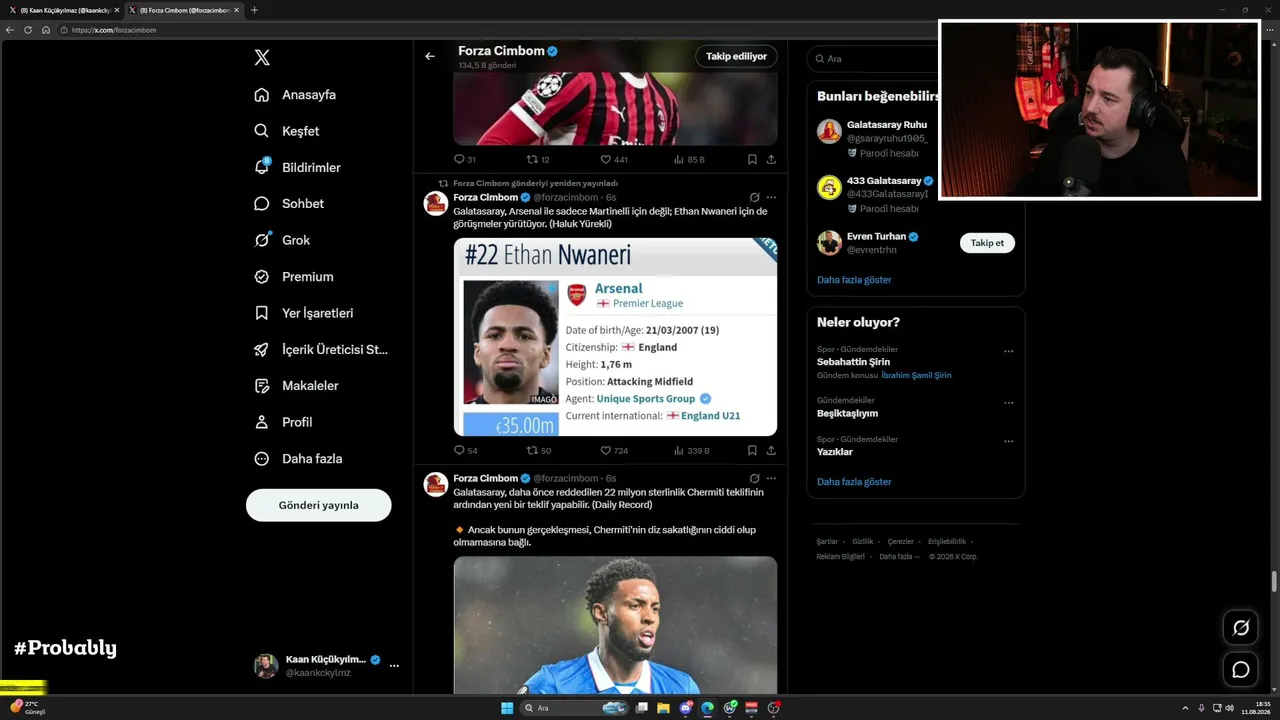This screenshot has width=1280, height=720.
Task: Share the tweet with 441 likes
Action: (771, 159)
